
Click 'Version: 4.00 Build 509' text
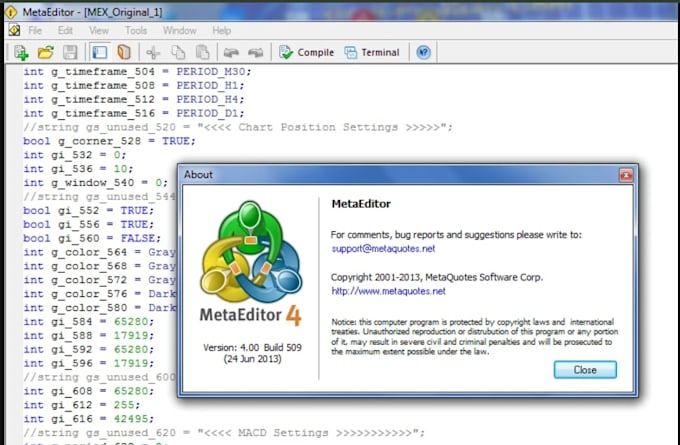[x=252, y=347]
